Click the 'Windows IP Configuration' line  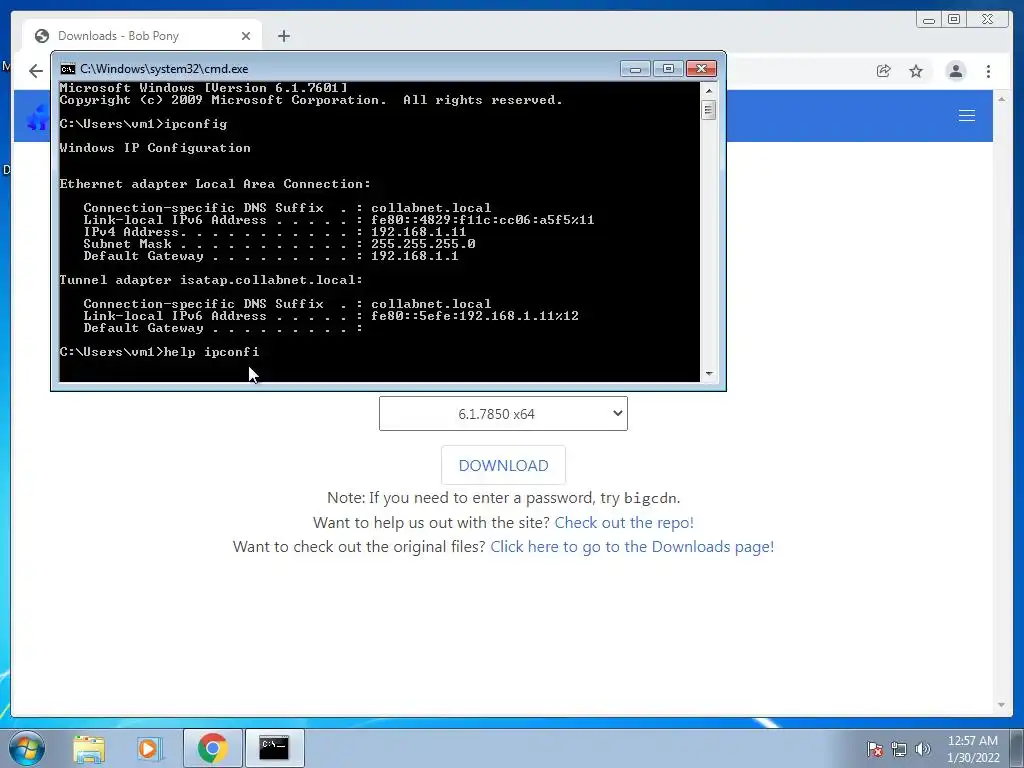pyautogui.click(x=155, y=148)
